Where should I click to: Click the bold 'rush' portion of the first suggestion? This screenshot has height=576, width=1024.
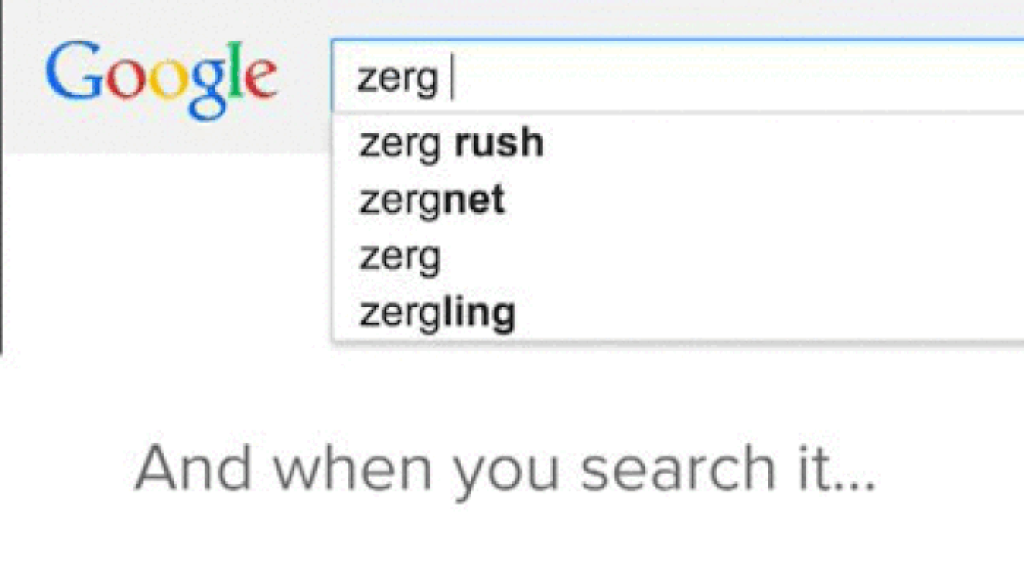pyautogui.click(x=497, y=142)
